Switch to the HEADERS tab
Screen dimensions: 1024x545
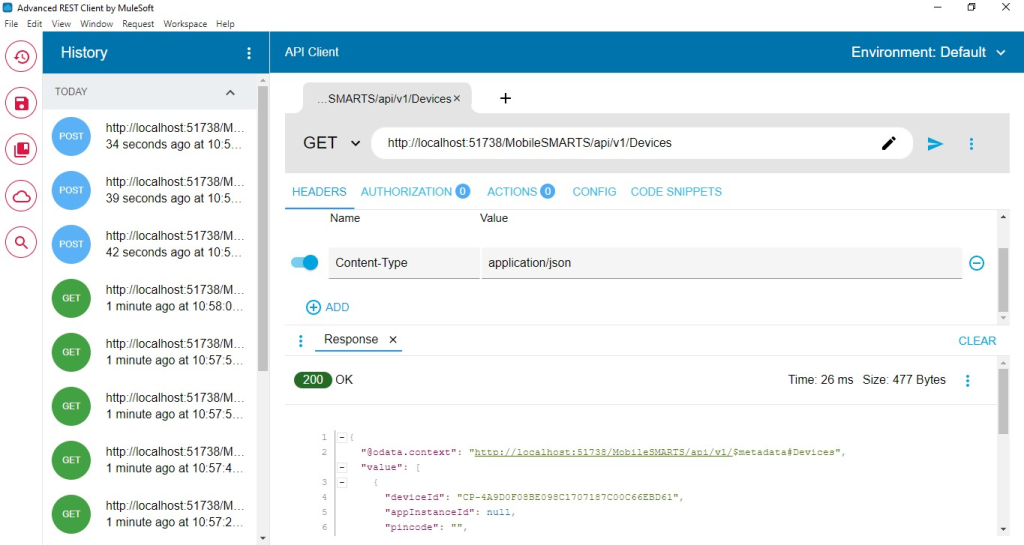click(x=319, y=192)
